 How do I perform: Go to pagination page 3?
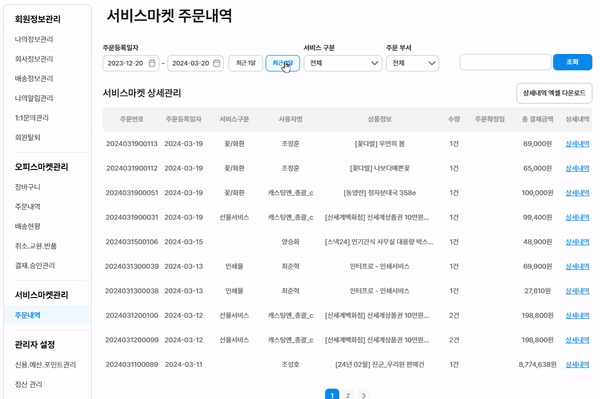click(x=364, y=395)
